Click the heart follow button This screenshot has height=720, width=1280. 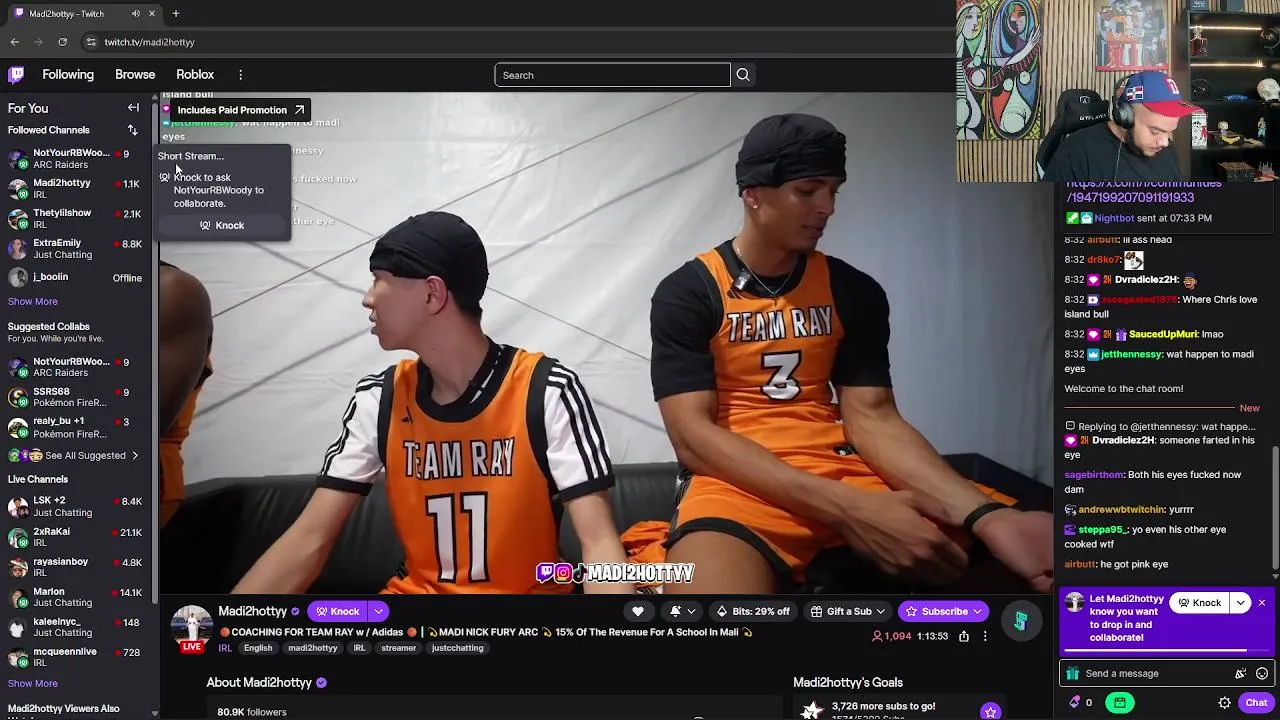637,611
